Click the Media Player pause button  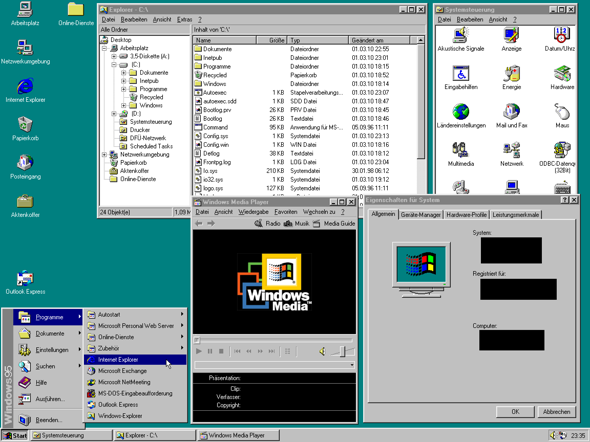click(210, 351)
